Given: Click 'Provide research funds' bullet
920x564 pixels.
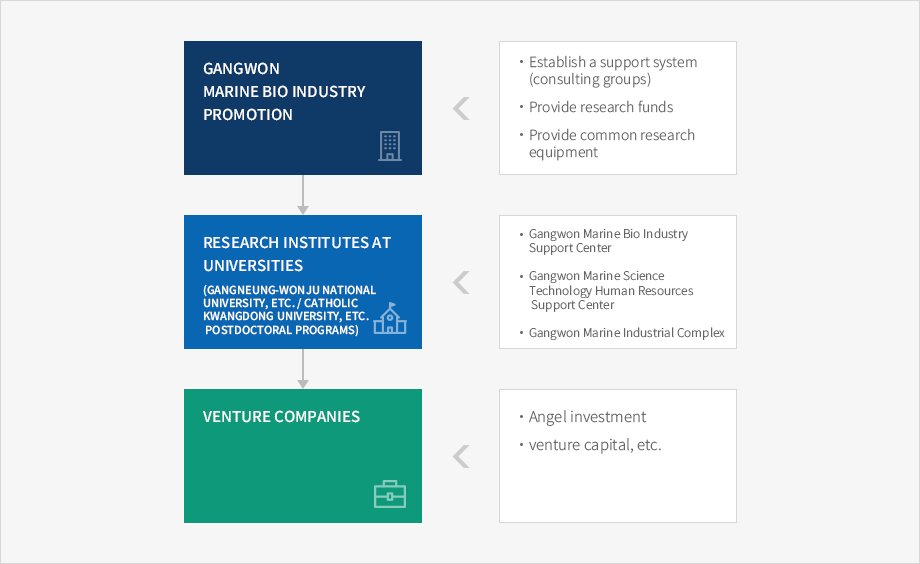Looking at the screenshot, I should point(601,107).
